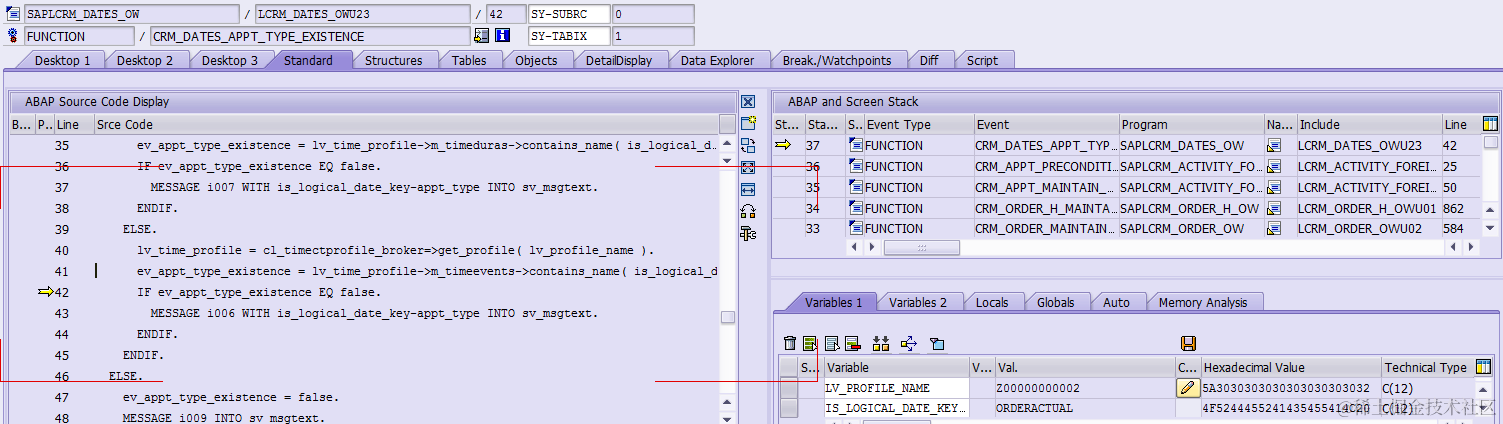Viewport: 1503px width, 424px height.
Task: Open the DetailDisplay tab
Action: (x=619, y=60)
